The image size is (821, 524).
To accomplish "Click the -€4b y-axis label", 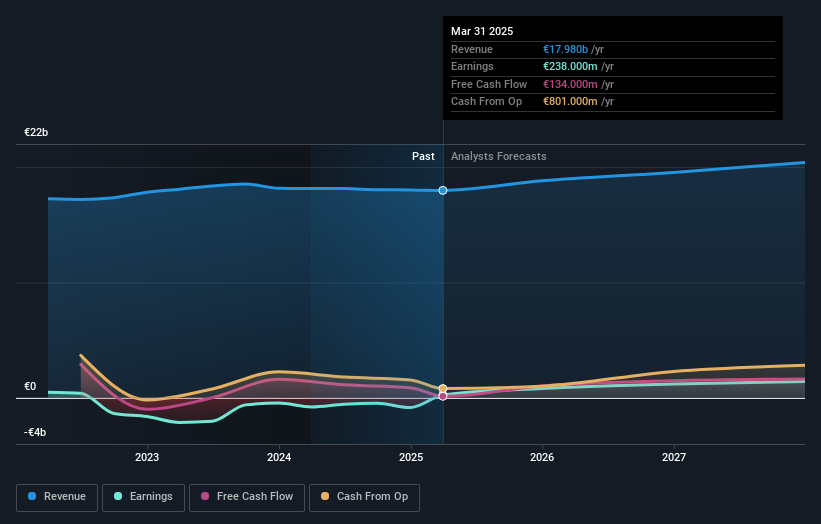I will [x=35, y=432].
